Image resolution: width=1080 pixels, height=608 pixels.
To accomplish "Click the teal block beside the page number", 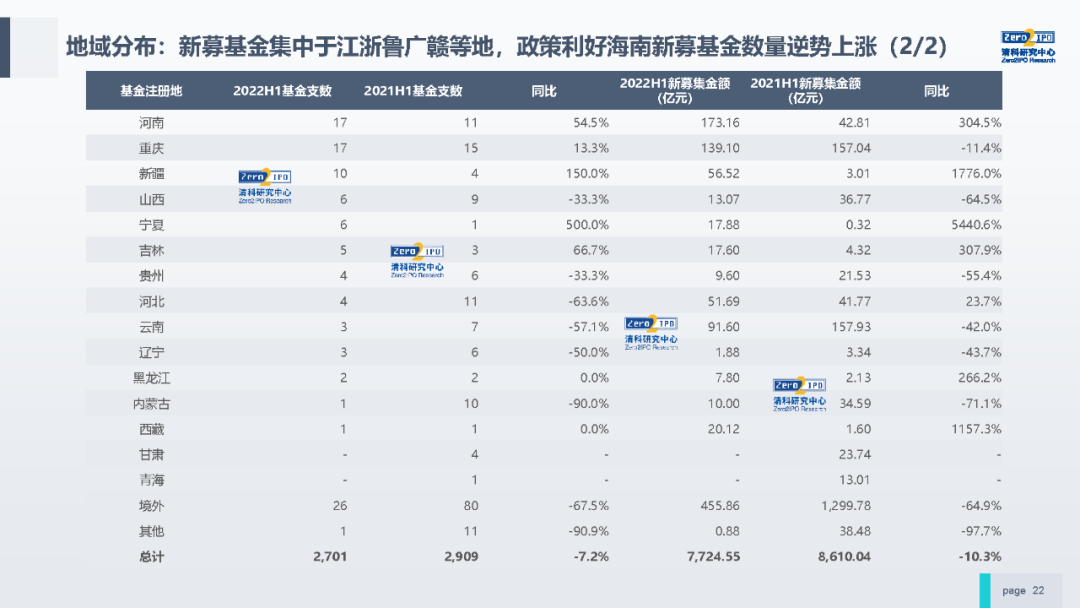I will click(985, 590).
